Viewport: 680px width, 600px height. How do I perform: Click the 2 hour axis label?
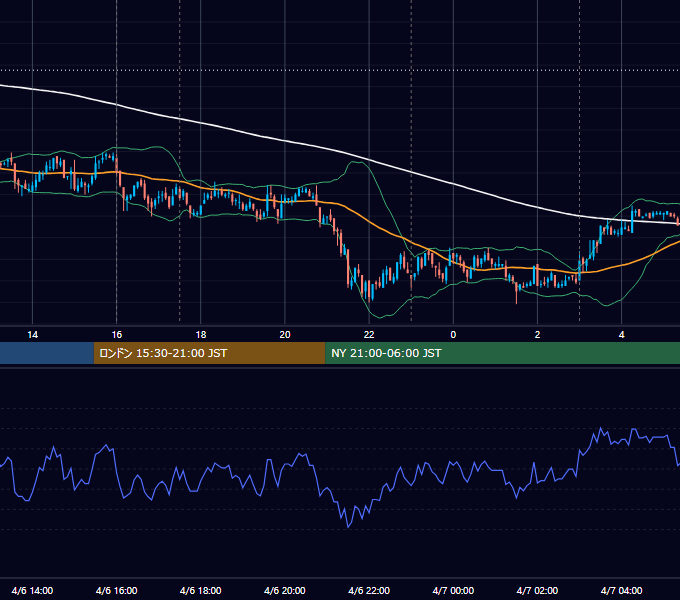coord(537,335)
